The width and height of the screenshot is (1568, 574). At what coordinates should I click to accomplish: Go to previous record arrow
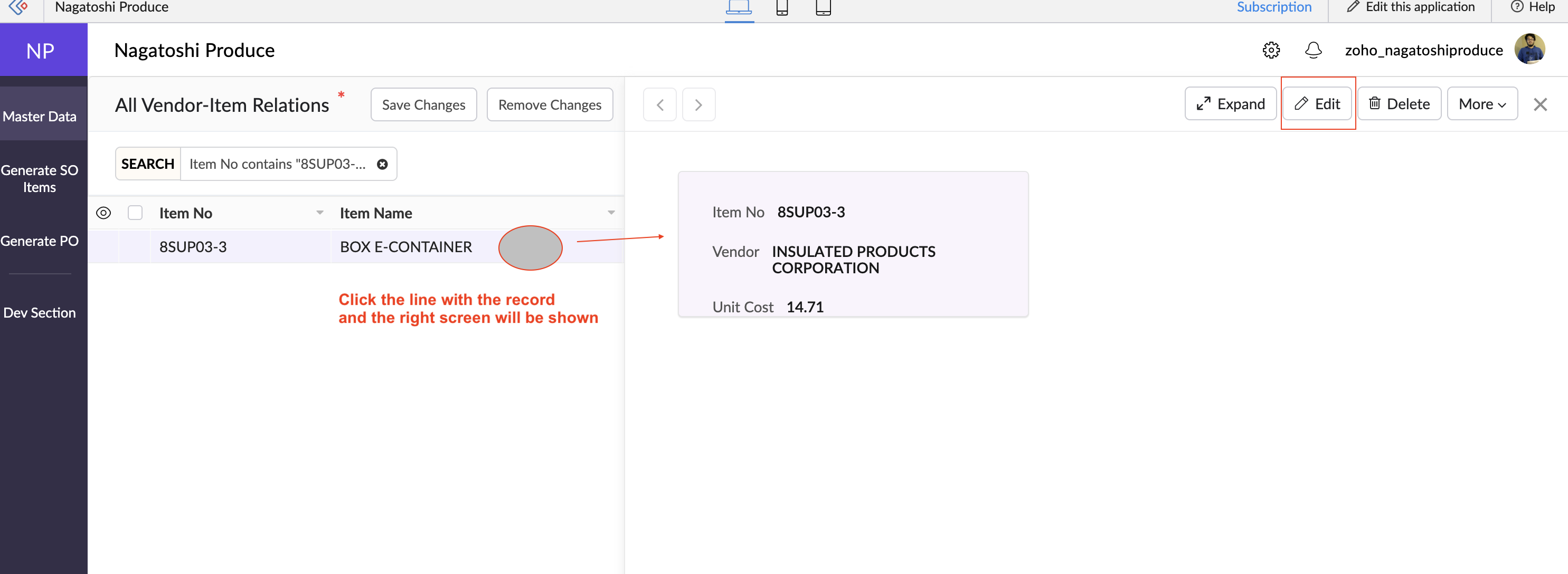(660, 104)
